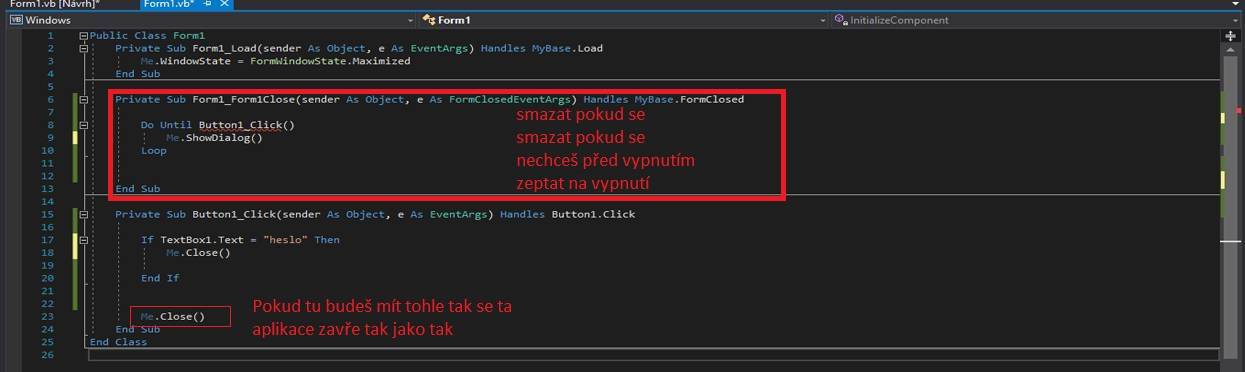1245x372 pixels.
Task: Click 'Me.Close()' on line 18
Action: pos(198,253)
